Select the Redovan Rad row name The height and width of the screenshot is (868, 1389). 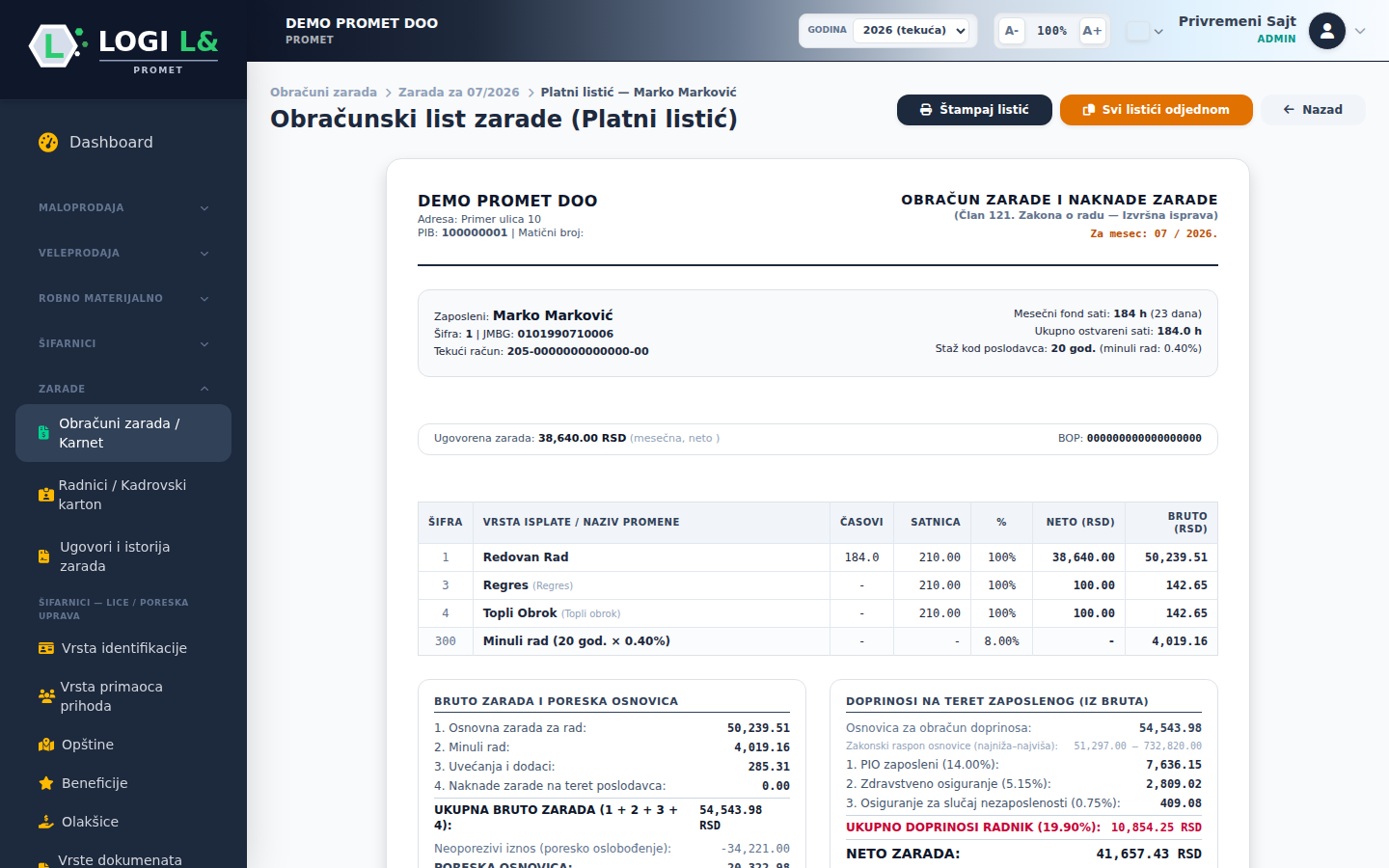coord(526,557)
